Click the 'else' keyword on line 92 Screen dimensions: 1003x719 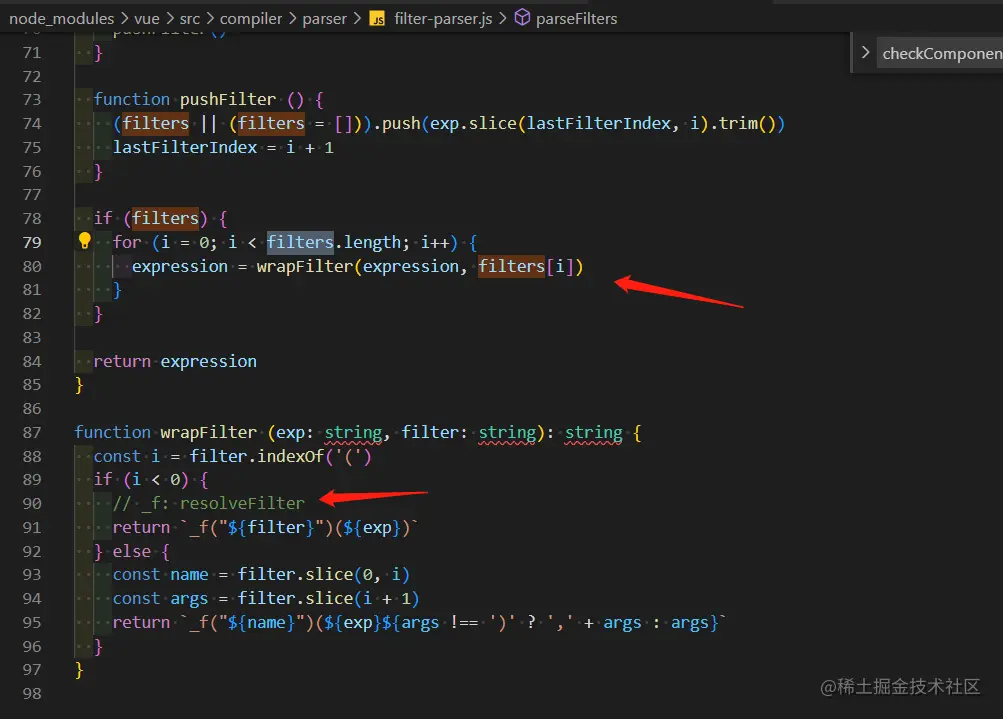coord(132,551)
